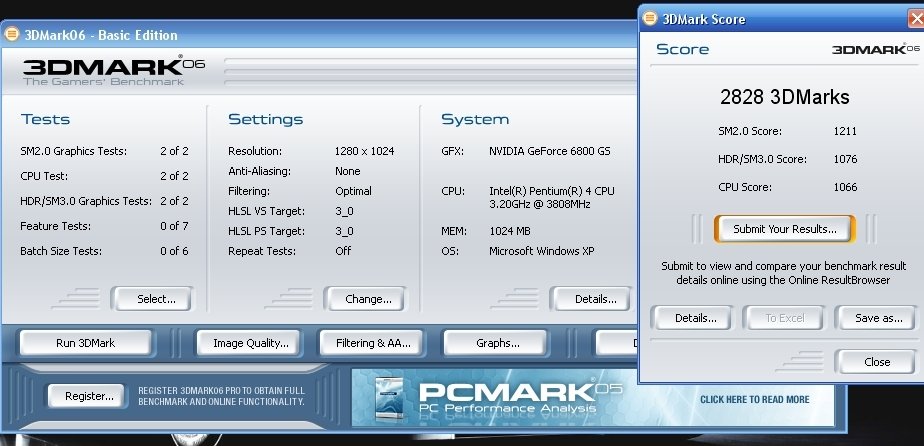
Task: Click the SM2.0 Score value 1211
Action: click(x=845, y=131)
